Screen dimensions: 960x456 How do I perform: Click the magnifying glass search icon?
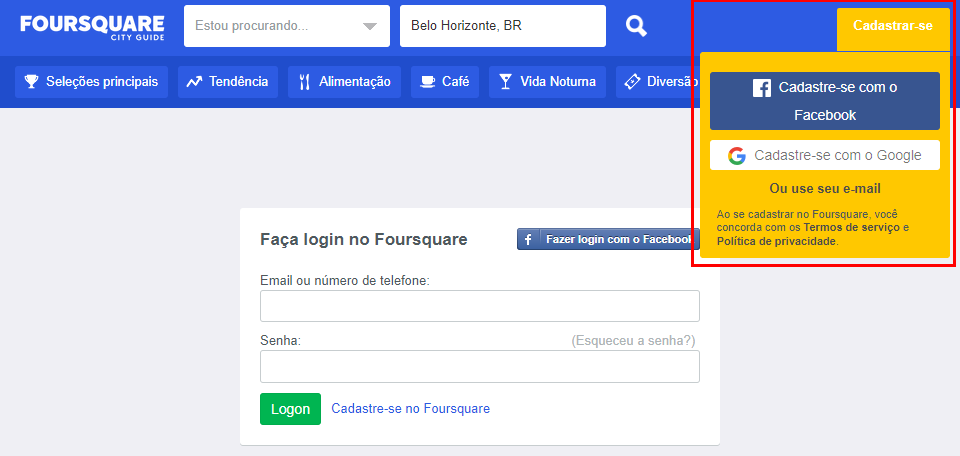[x=636, y=26]
